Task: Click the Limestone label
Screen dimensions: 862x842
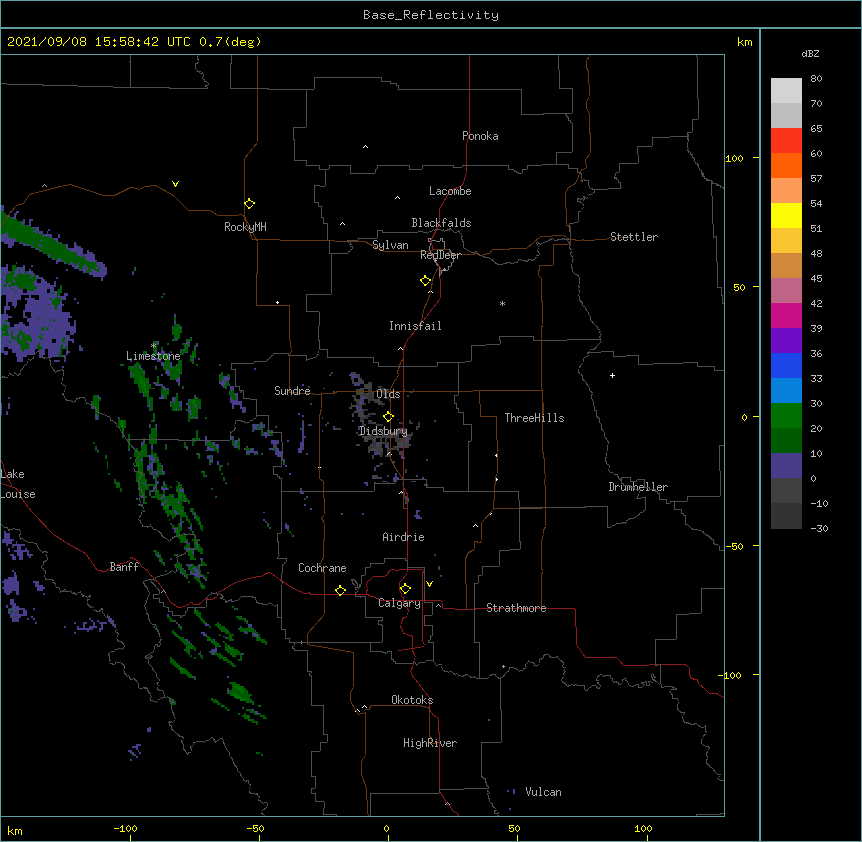Action: (x=153, y=356)
